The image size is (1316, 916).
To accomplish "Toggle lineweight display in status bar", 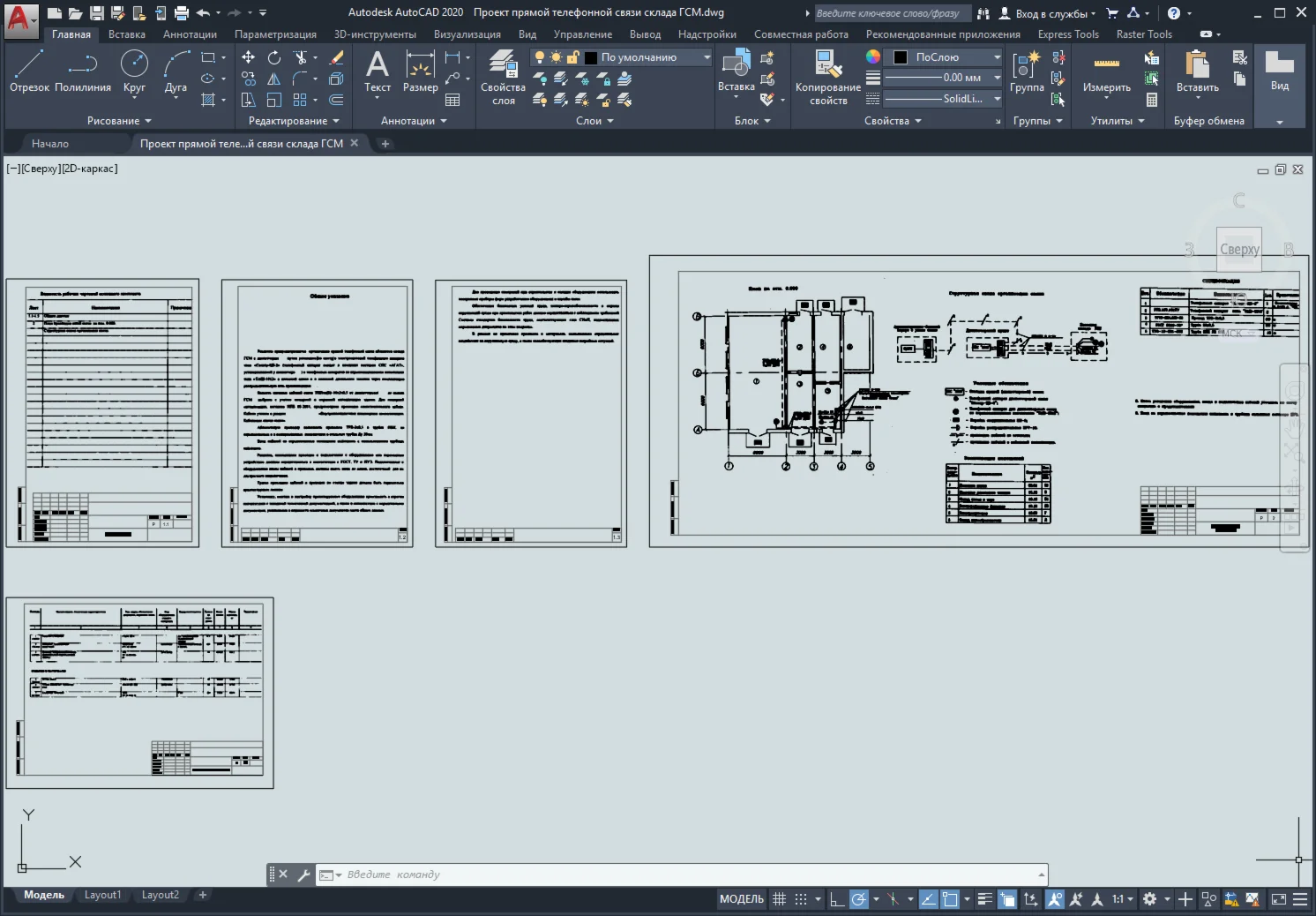I will pos(985,899).
